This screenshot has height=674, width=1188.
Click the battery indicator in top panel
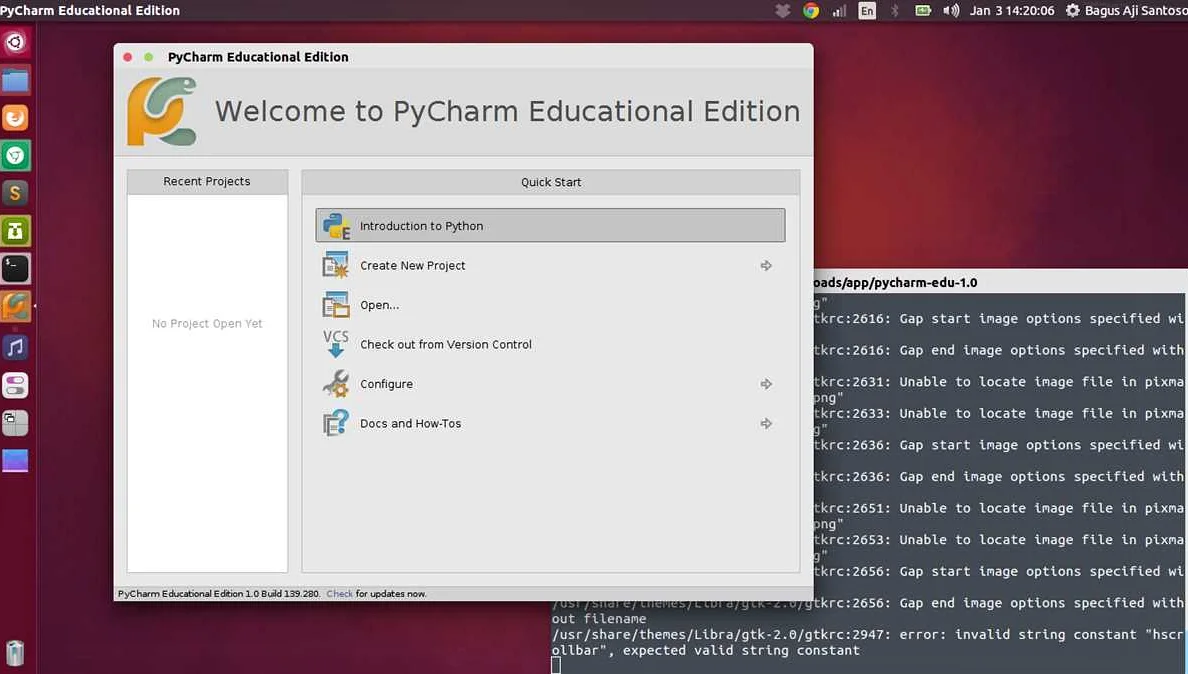pos(922,11)
